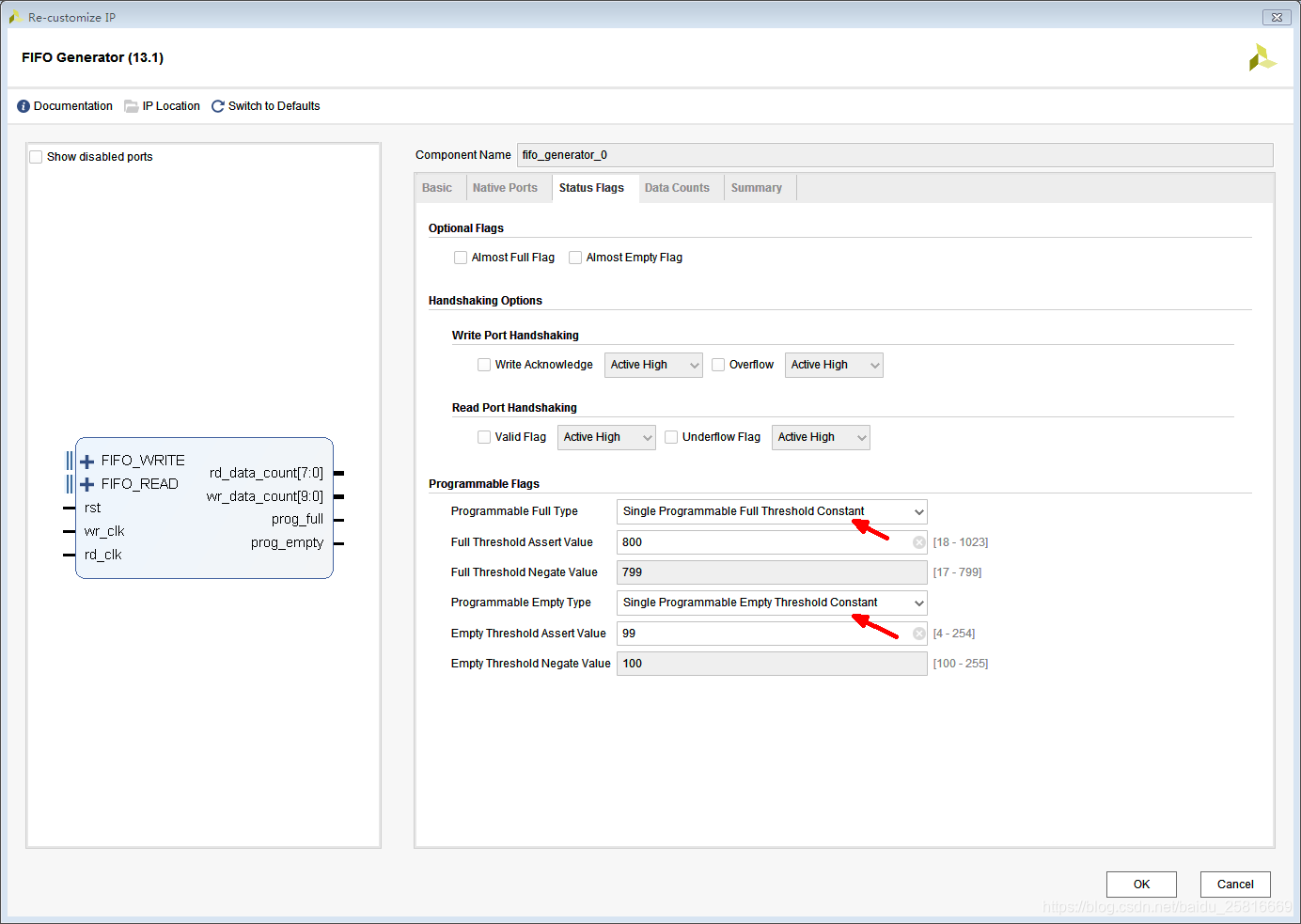Click the Component Name input field

(895, 155)
